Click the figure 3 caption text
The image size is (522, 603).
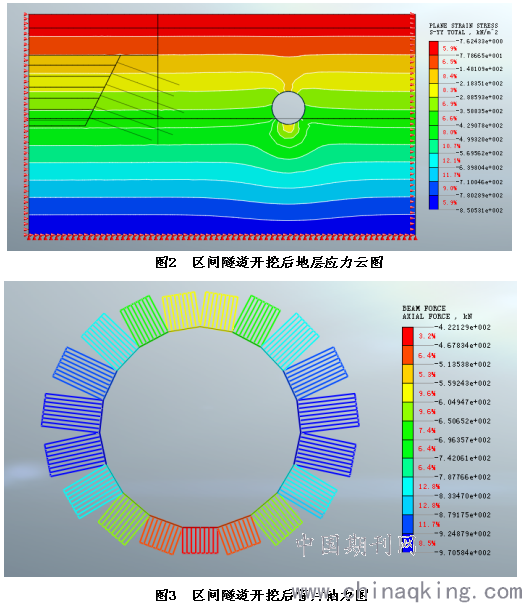(262, 595)
